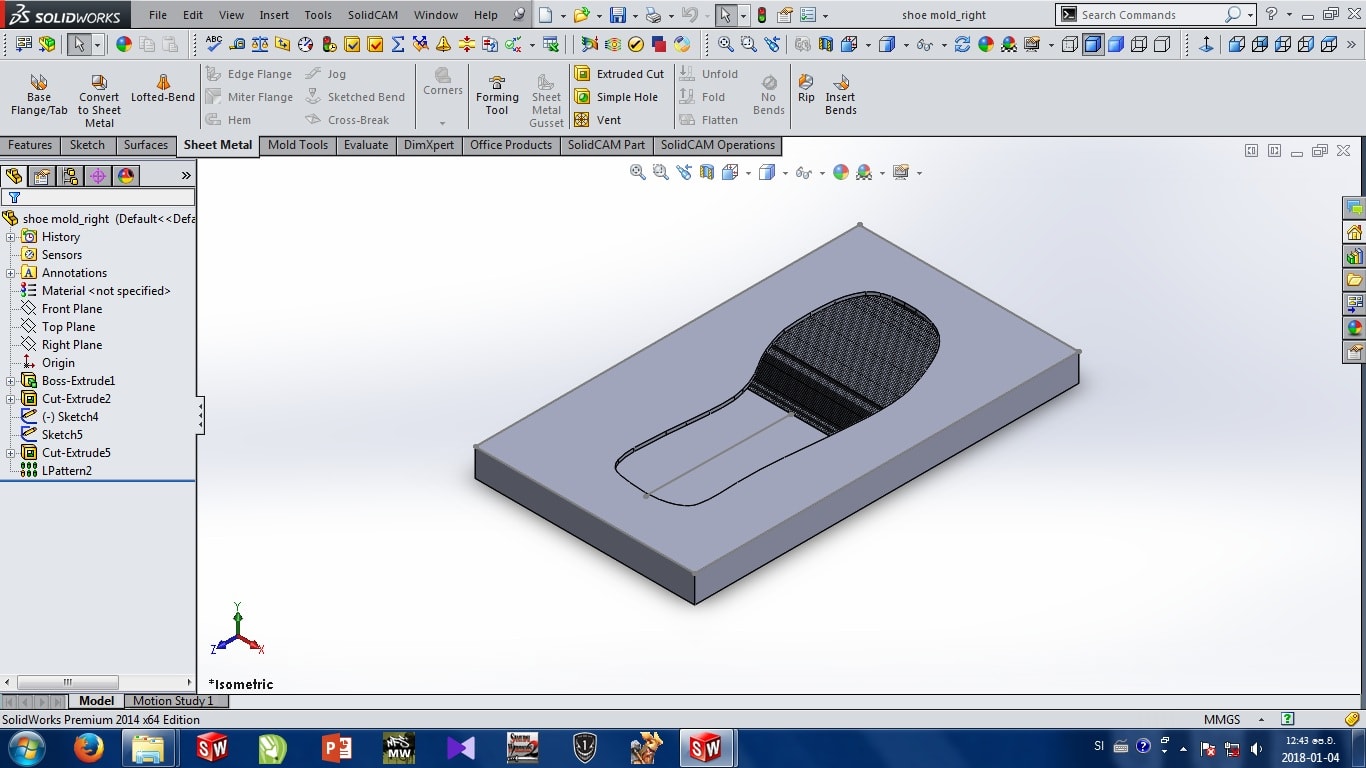Expand the feature manager tabs chevron
The image size is (1366, 768).
(186, 176)
